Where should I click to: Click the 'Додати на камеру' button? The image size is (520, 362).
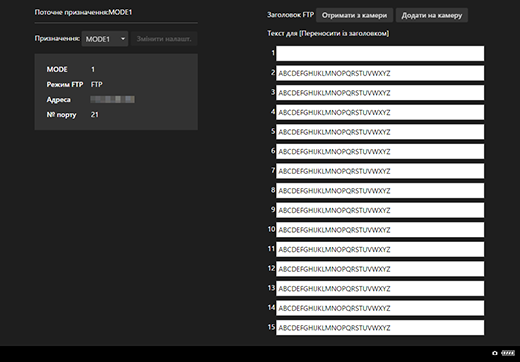[432, 15]
